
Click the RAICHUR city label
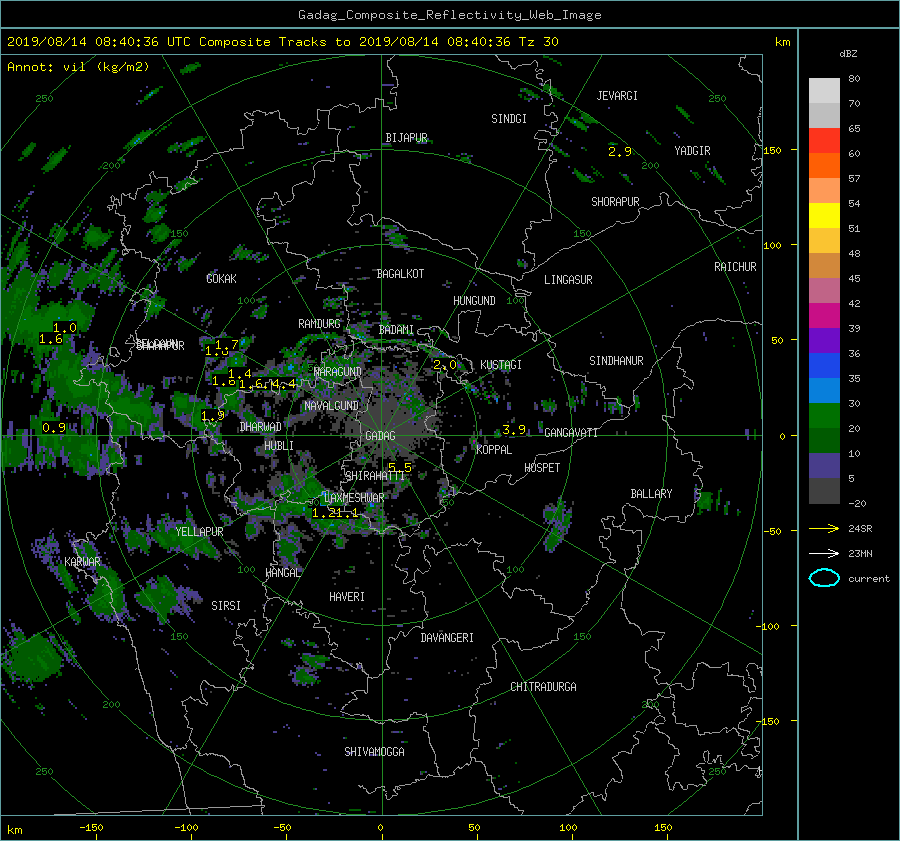coord(735,267)
